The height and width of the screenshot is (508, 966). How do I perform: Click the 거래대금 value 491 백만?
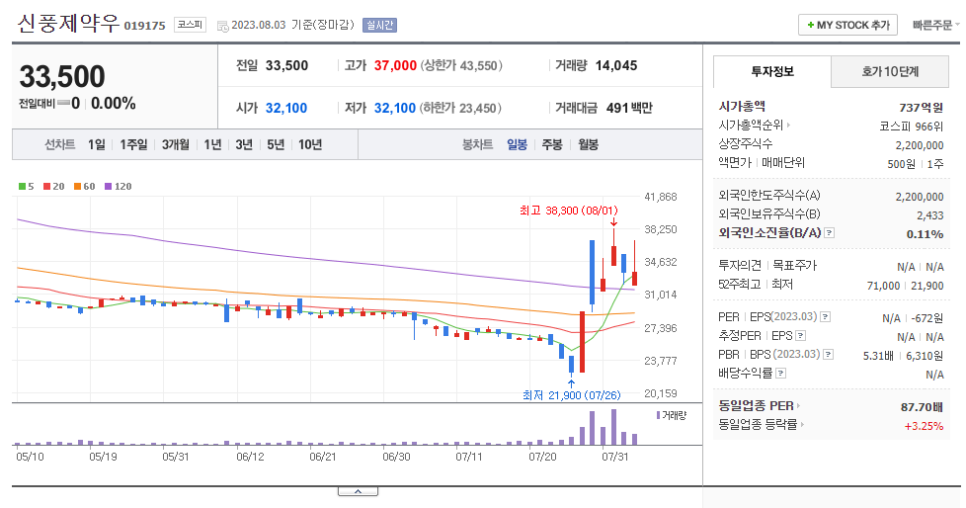coord(629,108)
